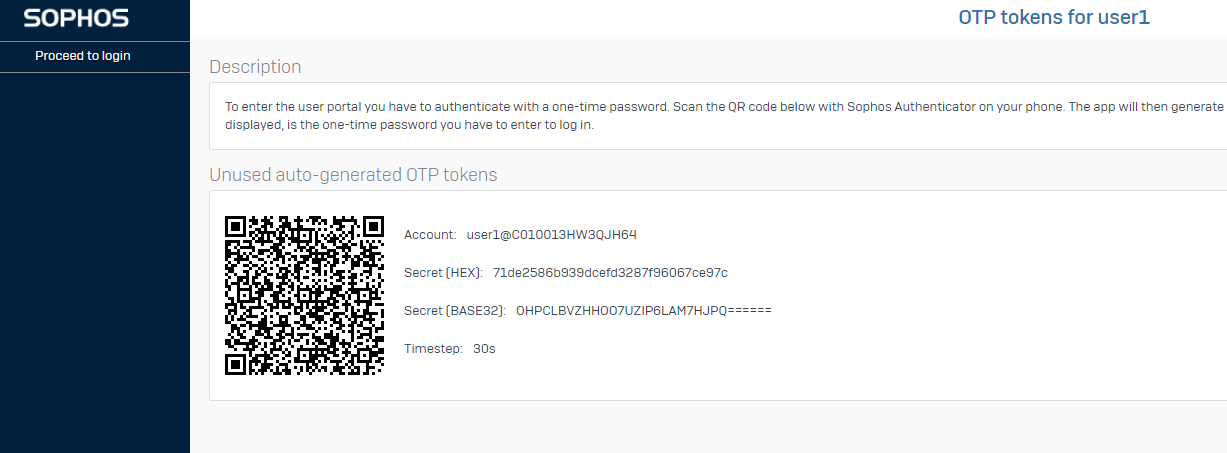
Task: Click the dark sidebar area below login link
Action: pyautogui.click(x=95, y=262)
